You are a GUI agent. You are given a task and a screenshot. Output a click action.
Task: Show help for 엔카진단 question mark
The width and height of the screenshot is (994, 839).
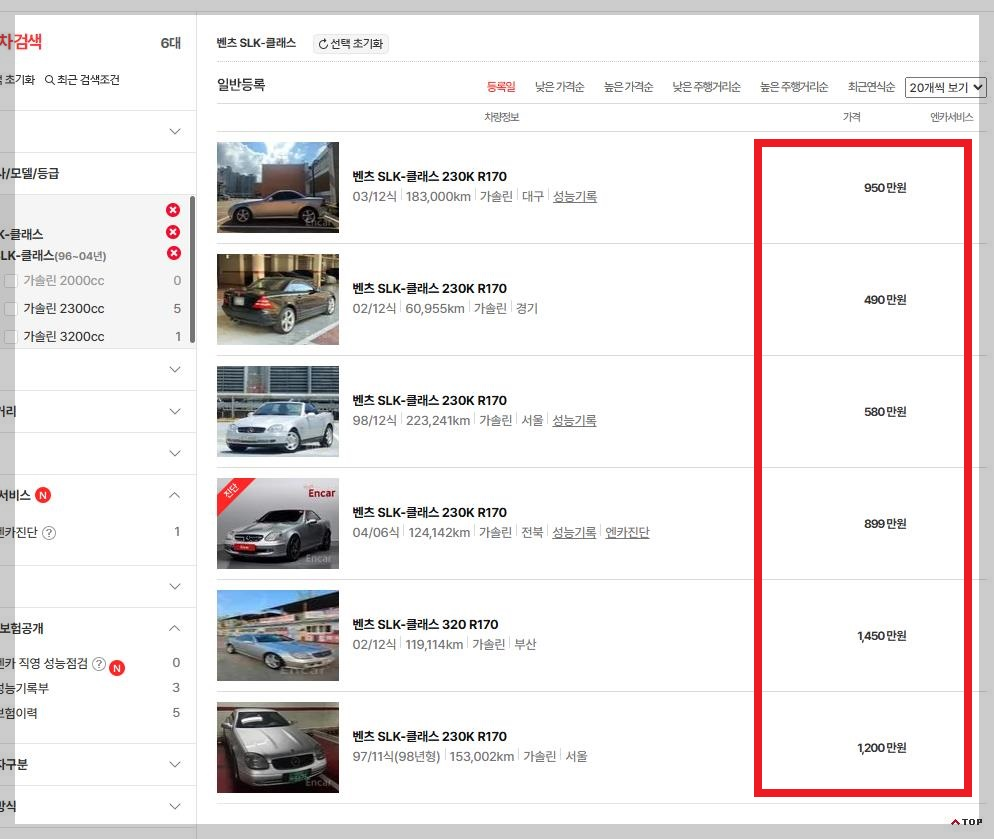coord(49,533)
